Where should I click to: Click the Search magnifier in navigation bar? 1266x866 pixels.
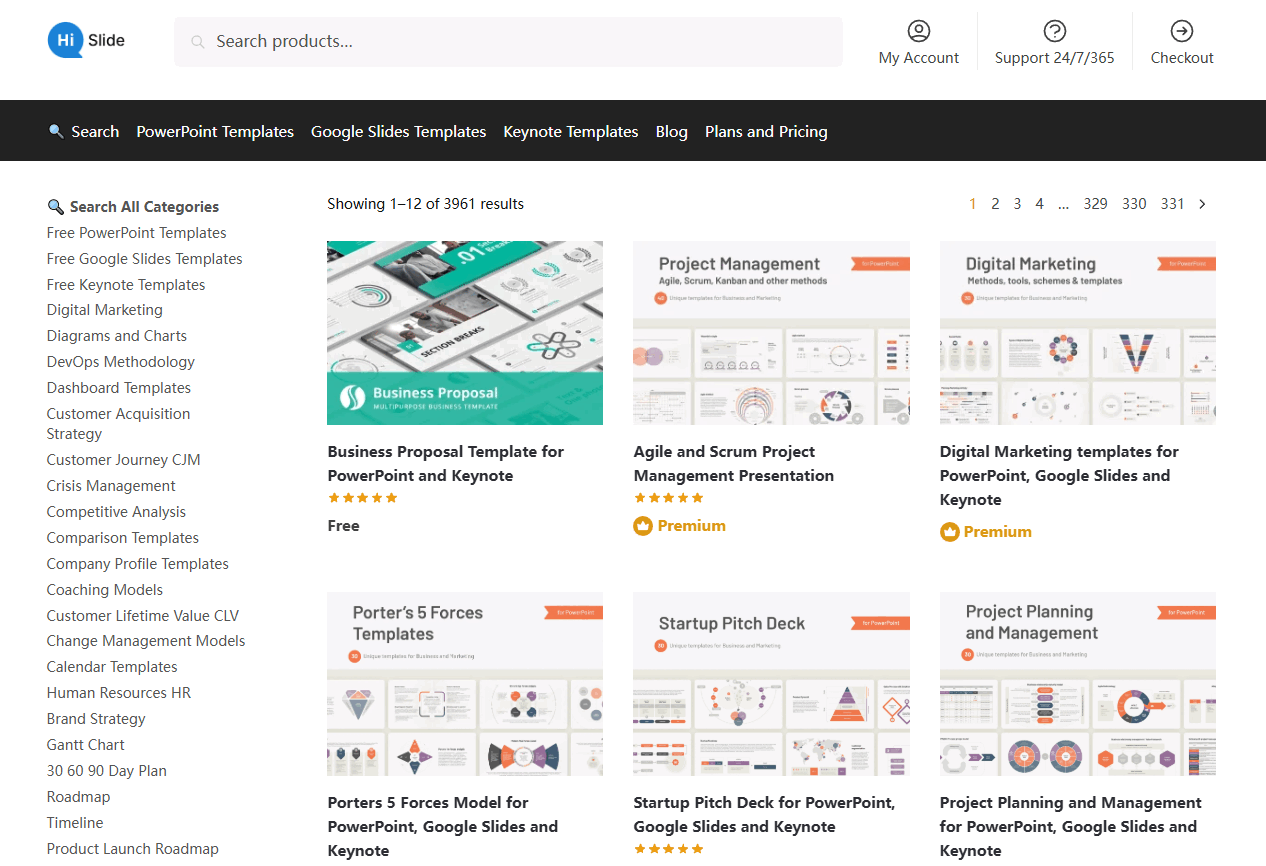(56, 132)
